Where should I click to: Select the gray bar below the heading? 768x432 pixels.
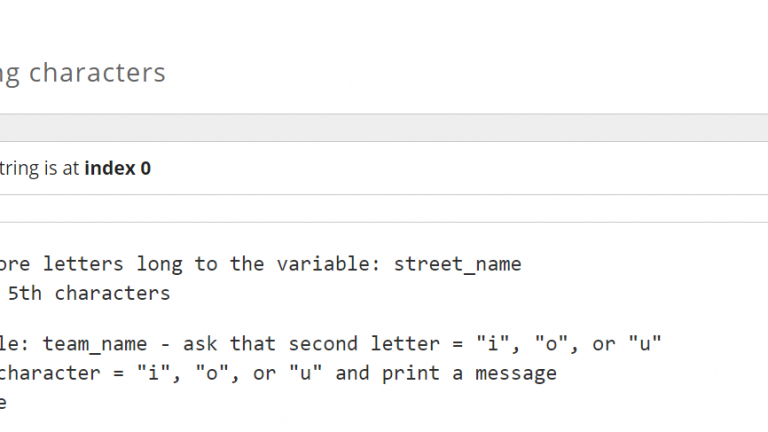(384, 127)
